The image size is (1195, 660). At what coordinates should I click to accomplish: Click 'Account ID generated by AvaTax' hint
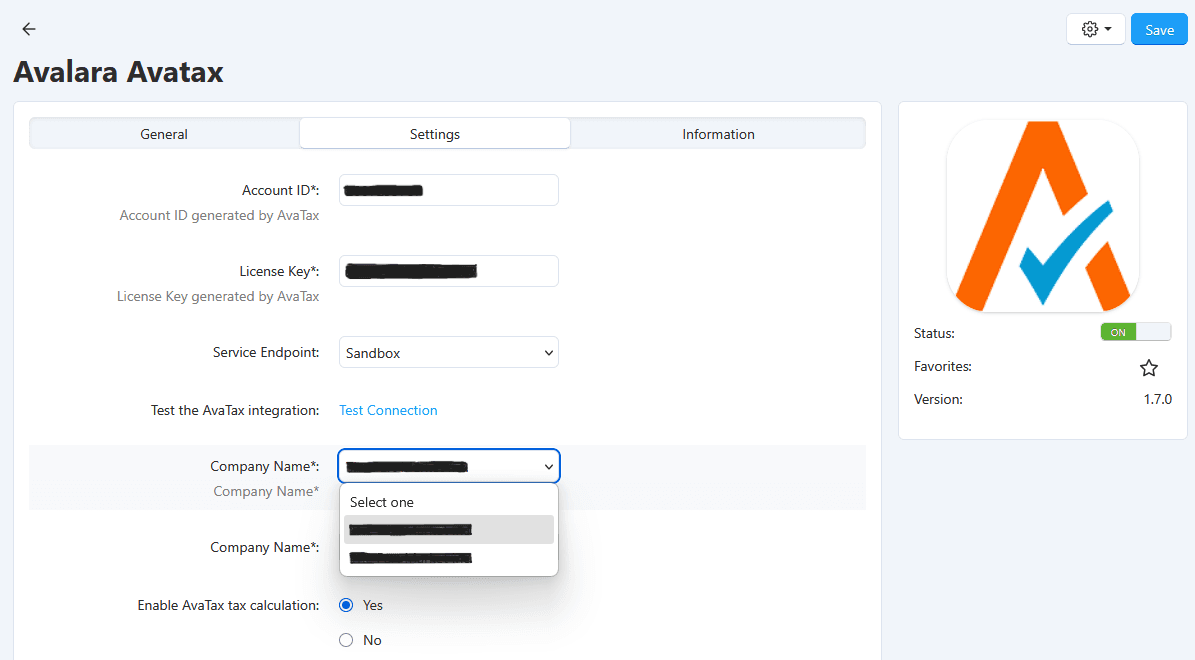pyautogui.click(x=219, y=216)
